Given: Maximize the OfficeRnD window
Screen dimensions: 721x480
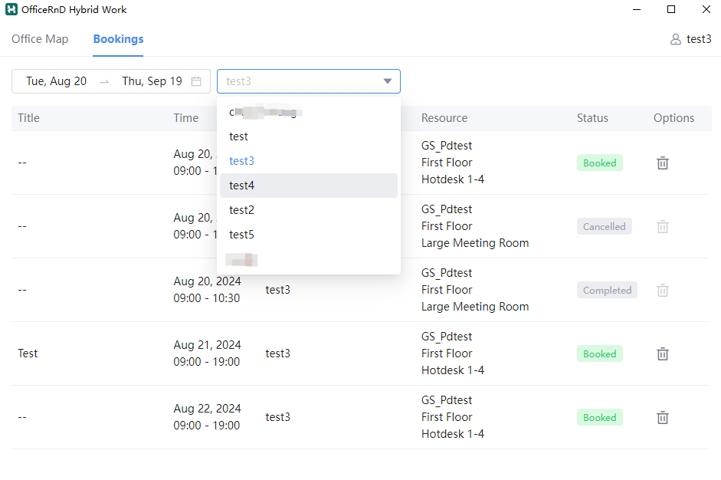Looking at the screenshot, I should coord(671,9).
